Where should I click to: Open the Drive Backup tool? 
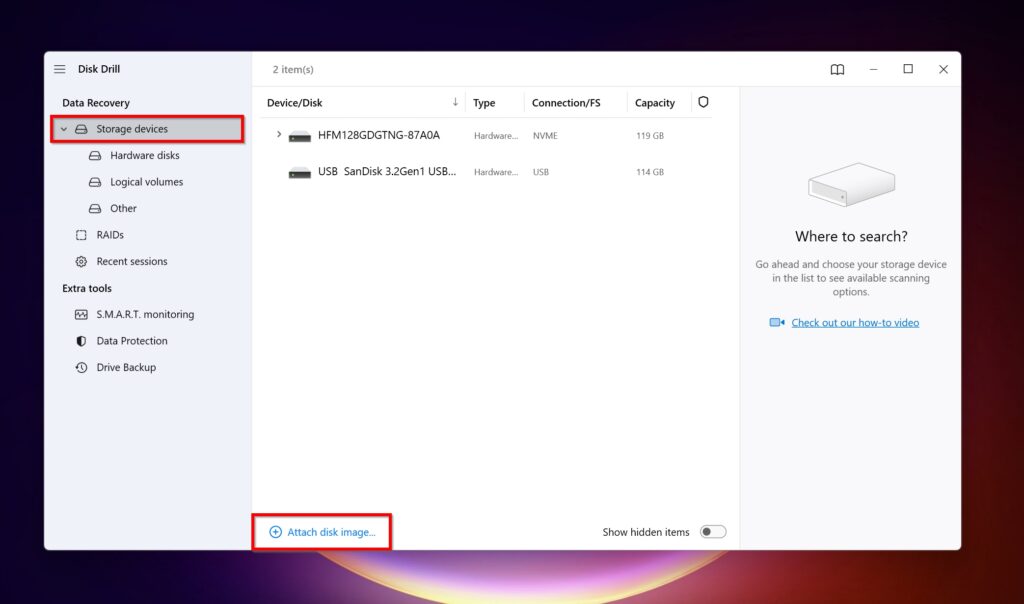click(126, 367)
